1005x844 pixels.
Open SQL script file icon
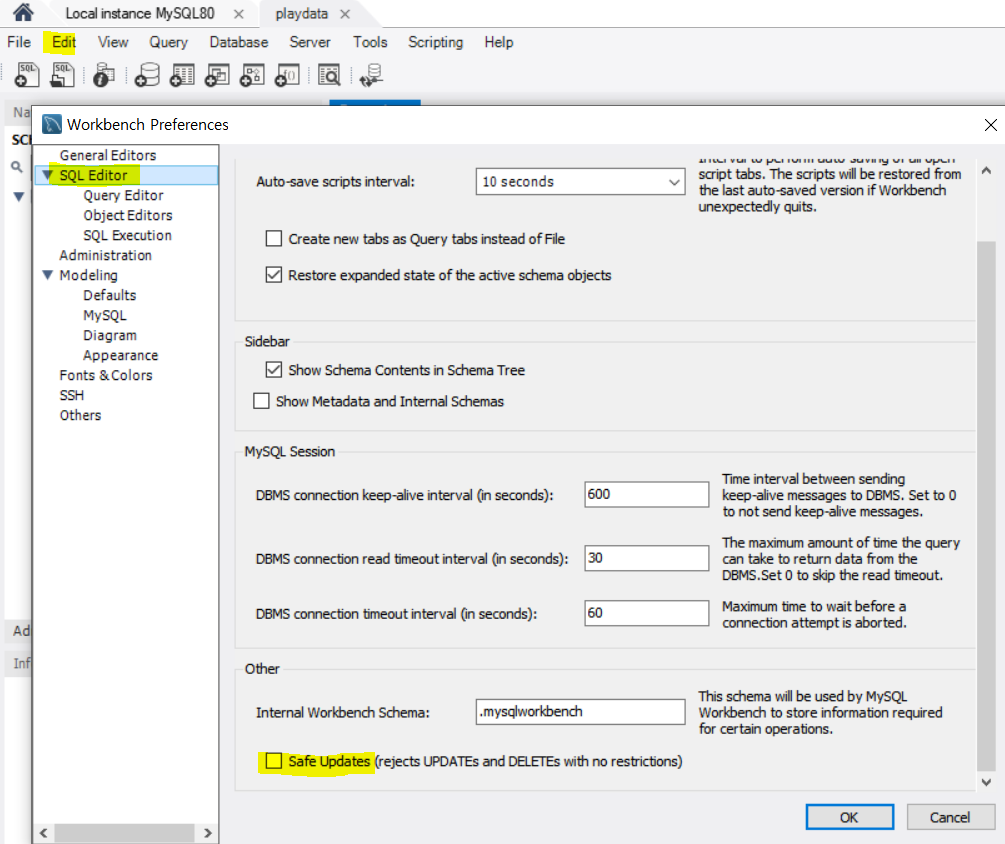tap(62, 75)
